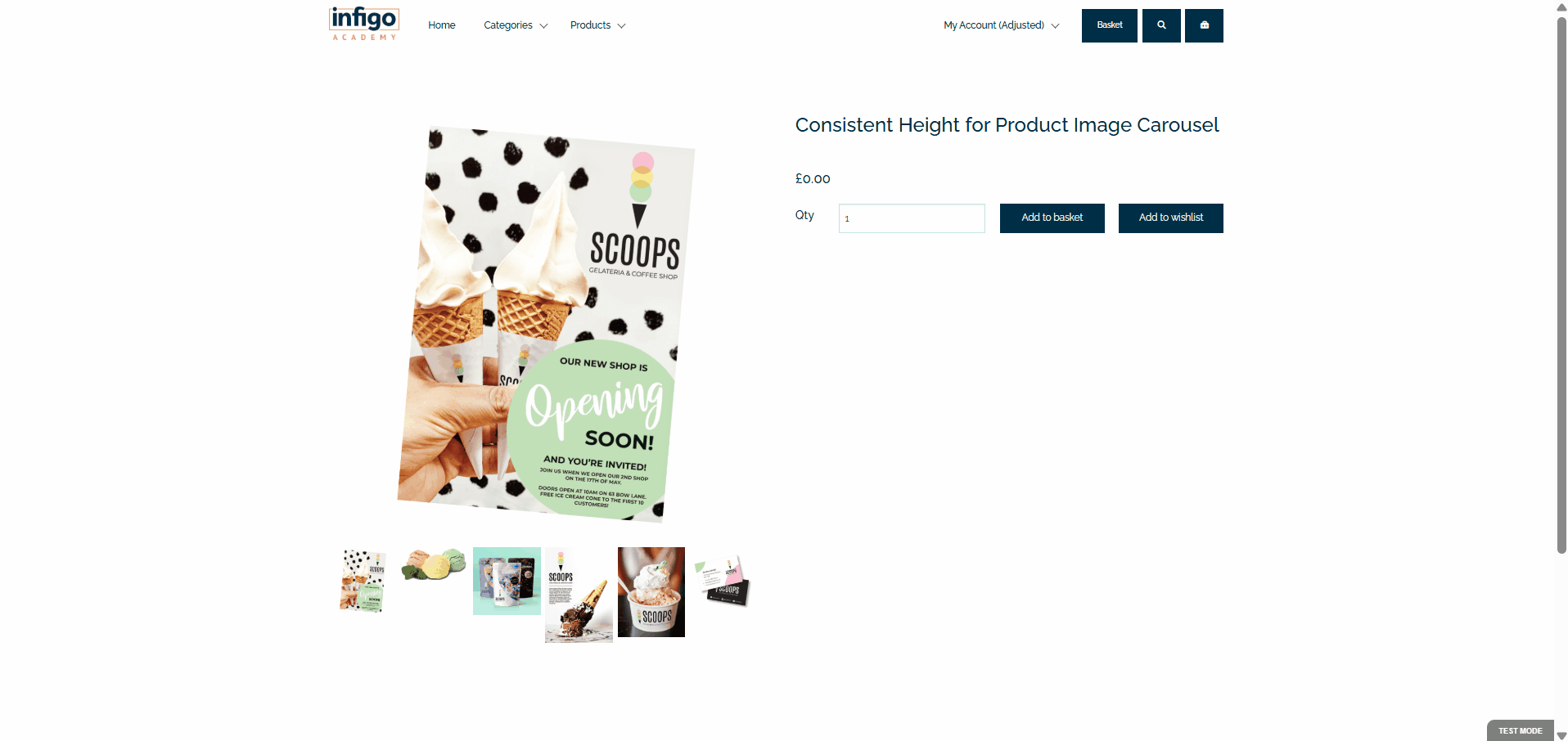Click the Basket button in header
The height and width of the screenshot is (741, 1568).
(x=1110, y=25)
